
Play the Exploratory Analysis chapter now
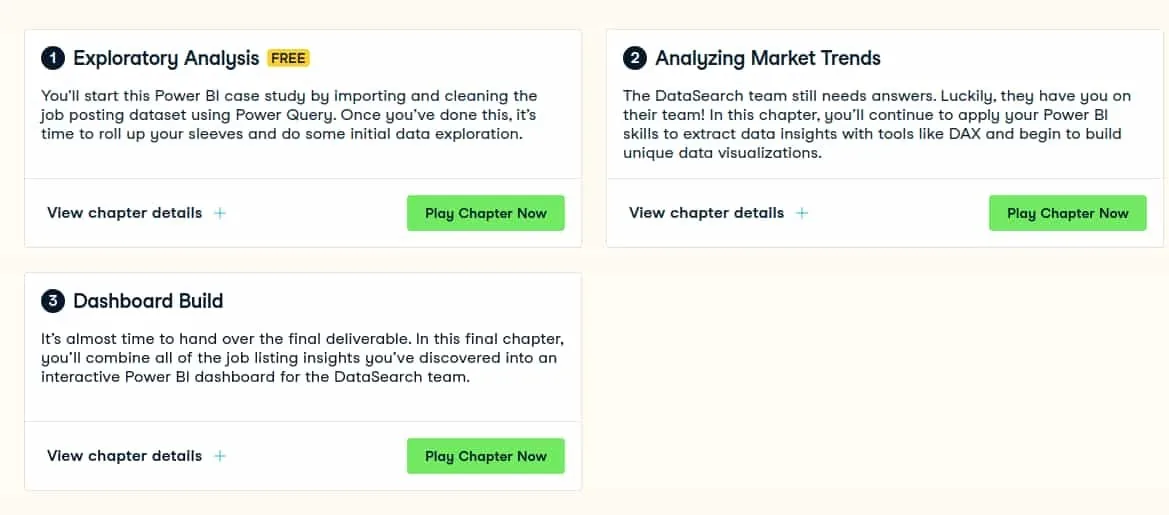pos(485,213)
